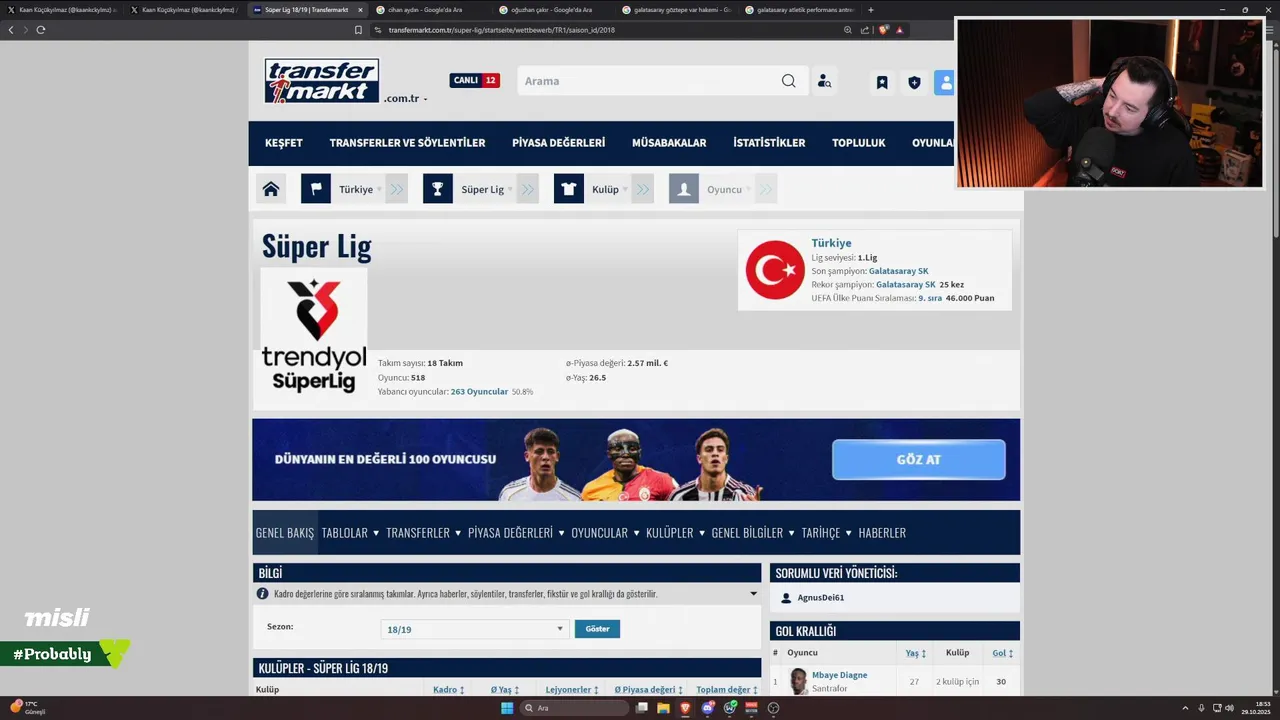Screen dimensions: 1280x720
Task: Open the person search icon next to the search bar
Action: 824,81
